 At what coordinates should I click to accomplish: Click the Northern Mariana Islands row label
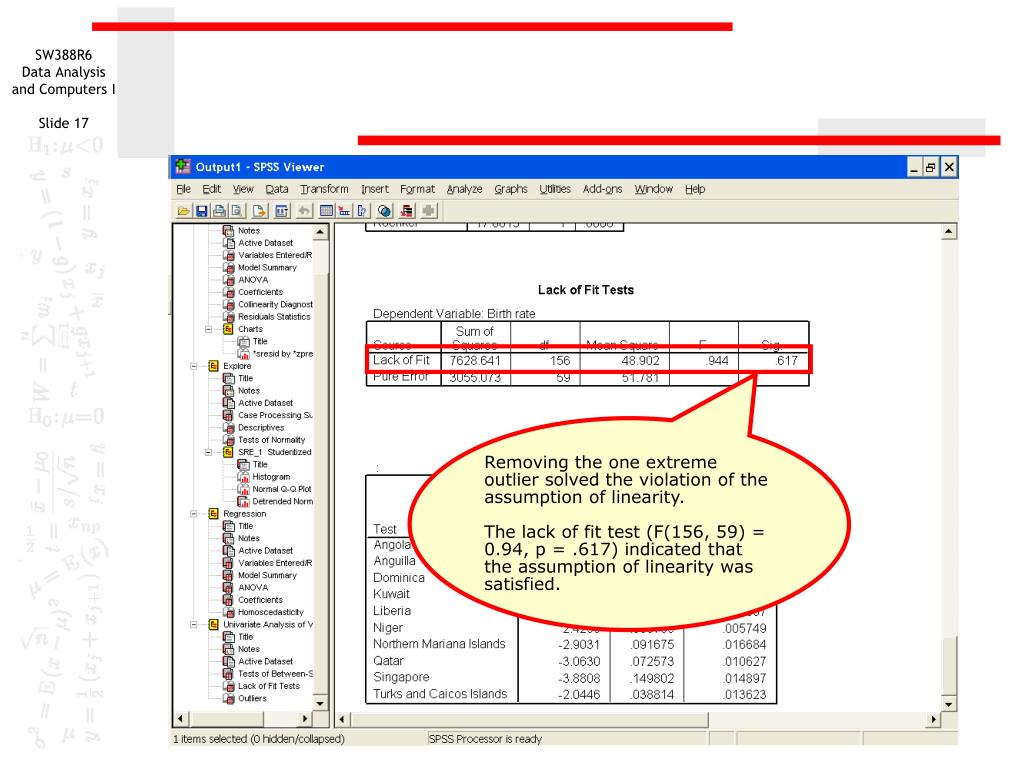point(439,644)
